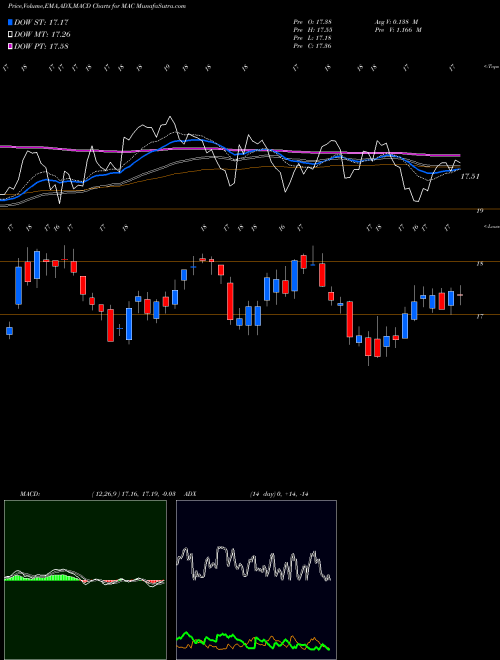This screenshot has width=500, height=660.
Task: Click the last small red candlestick at right
Action: click(460, 295)
